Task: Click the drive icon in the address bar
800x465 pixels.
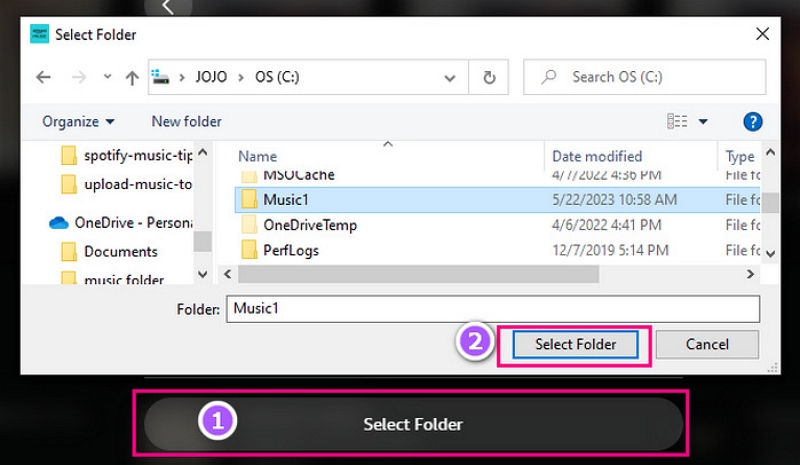Action: pos(160,77)
